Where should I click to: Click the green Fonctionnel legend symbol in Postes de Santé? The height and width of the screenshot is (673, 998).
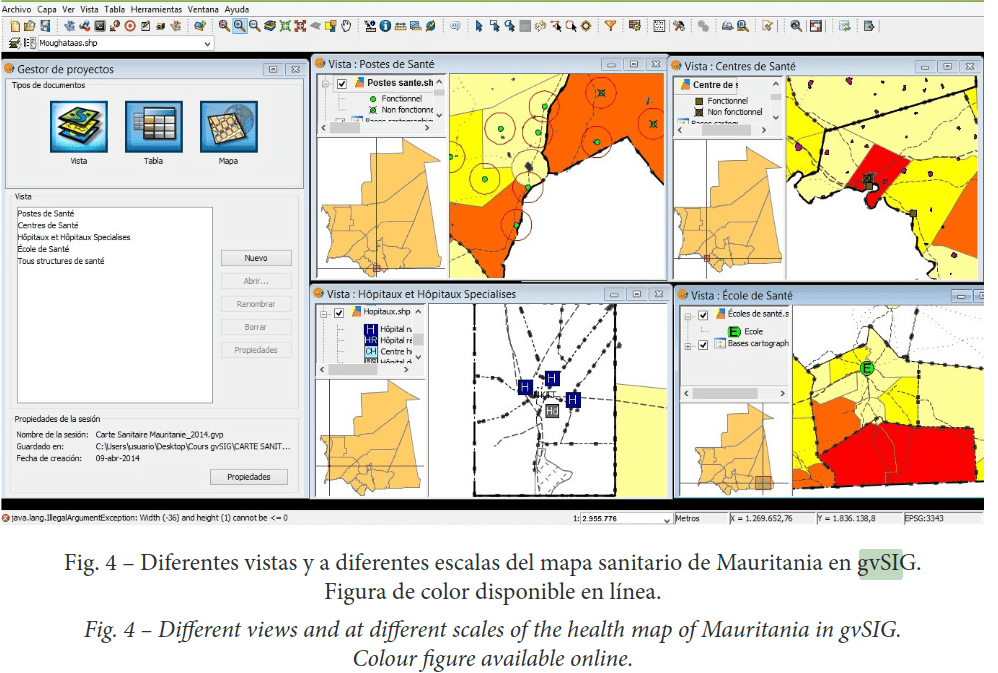[372, 100]
